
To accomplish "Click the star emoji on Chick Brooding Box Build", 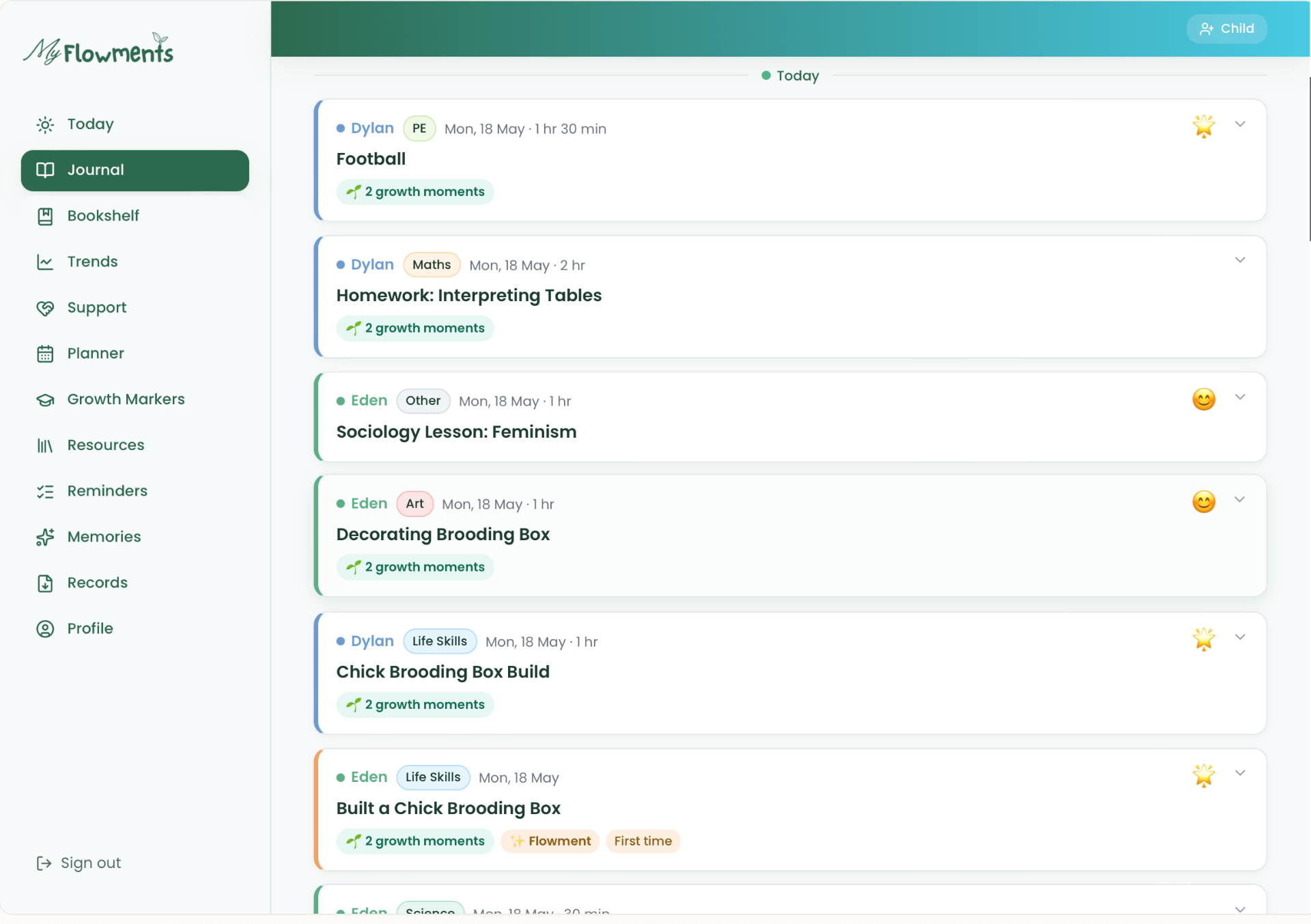I will (1204, 639).
